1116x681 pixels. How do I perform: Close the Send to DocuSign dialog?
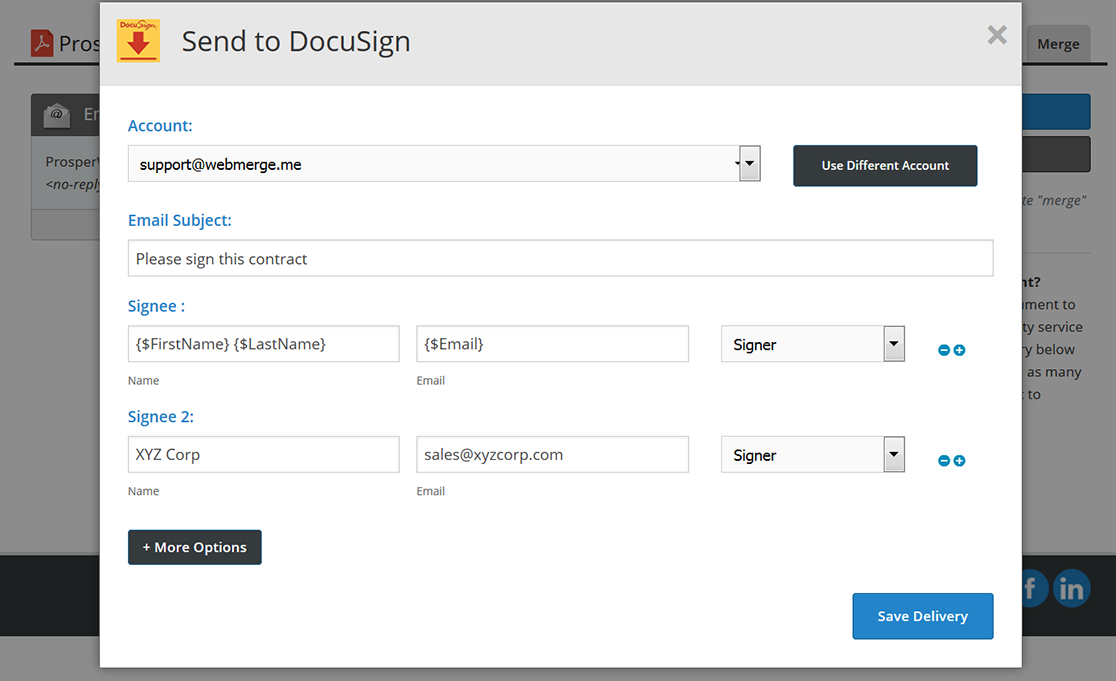click(996, 36)
